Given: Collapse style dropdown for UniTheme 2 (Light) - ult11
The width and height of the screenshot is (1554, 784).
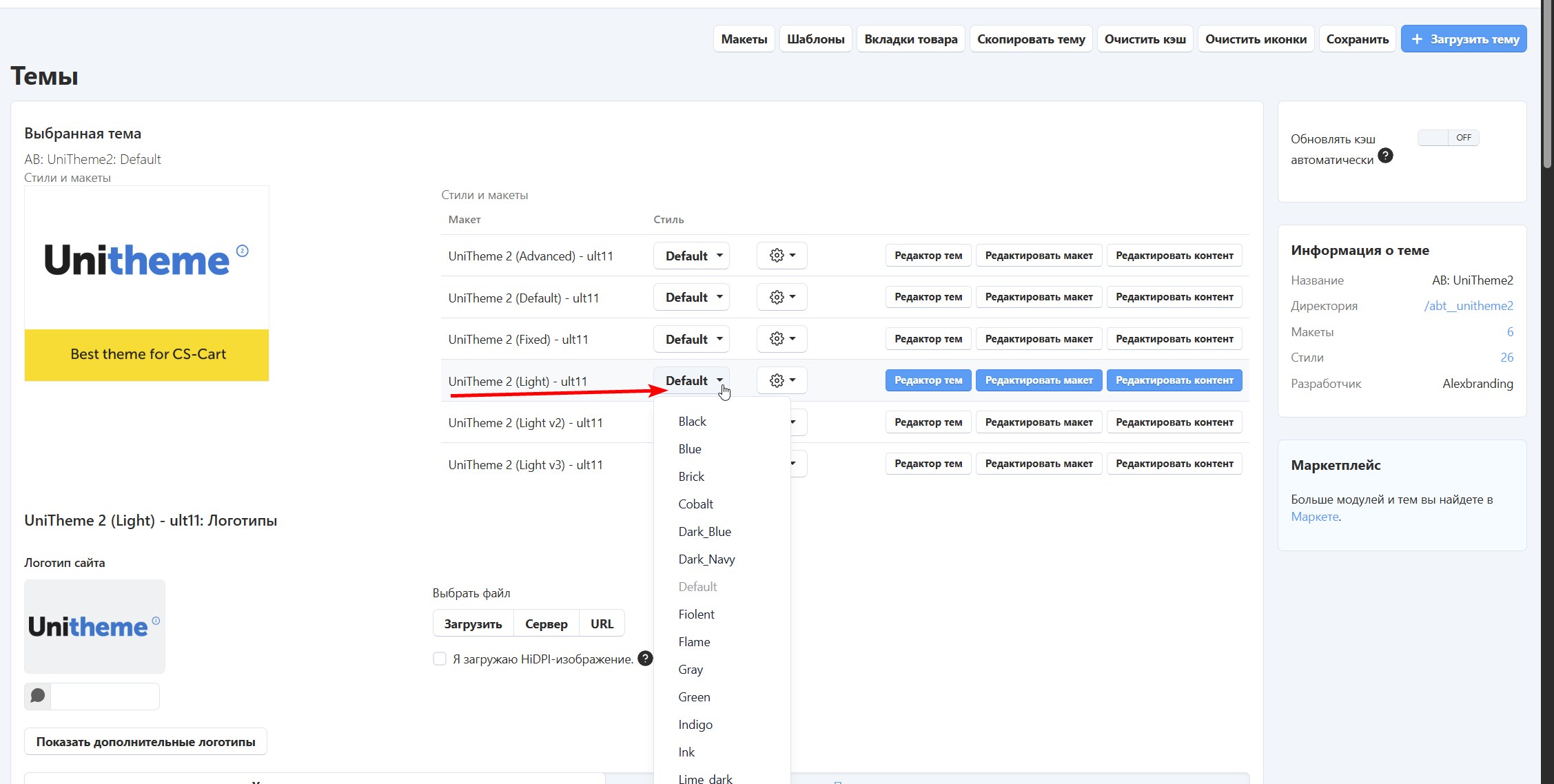Looking at the screenshot, I should click(691, 380).
